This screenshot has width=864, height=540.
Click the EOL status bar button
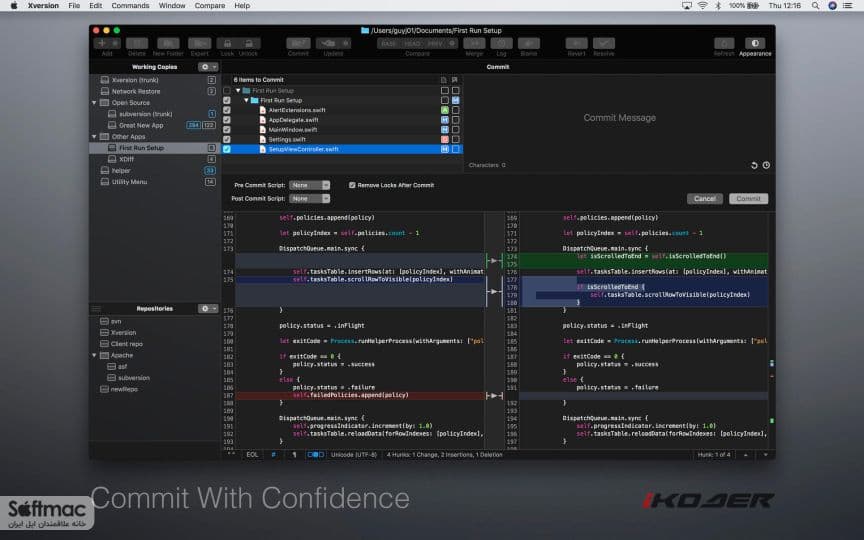[252, 455]
